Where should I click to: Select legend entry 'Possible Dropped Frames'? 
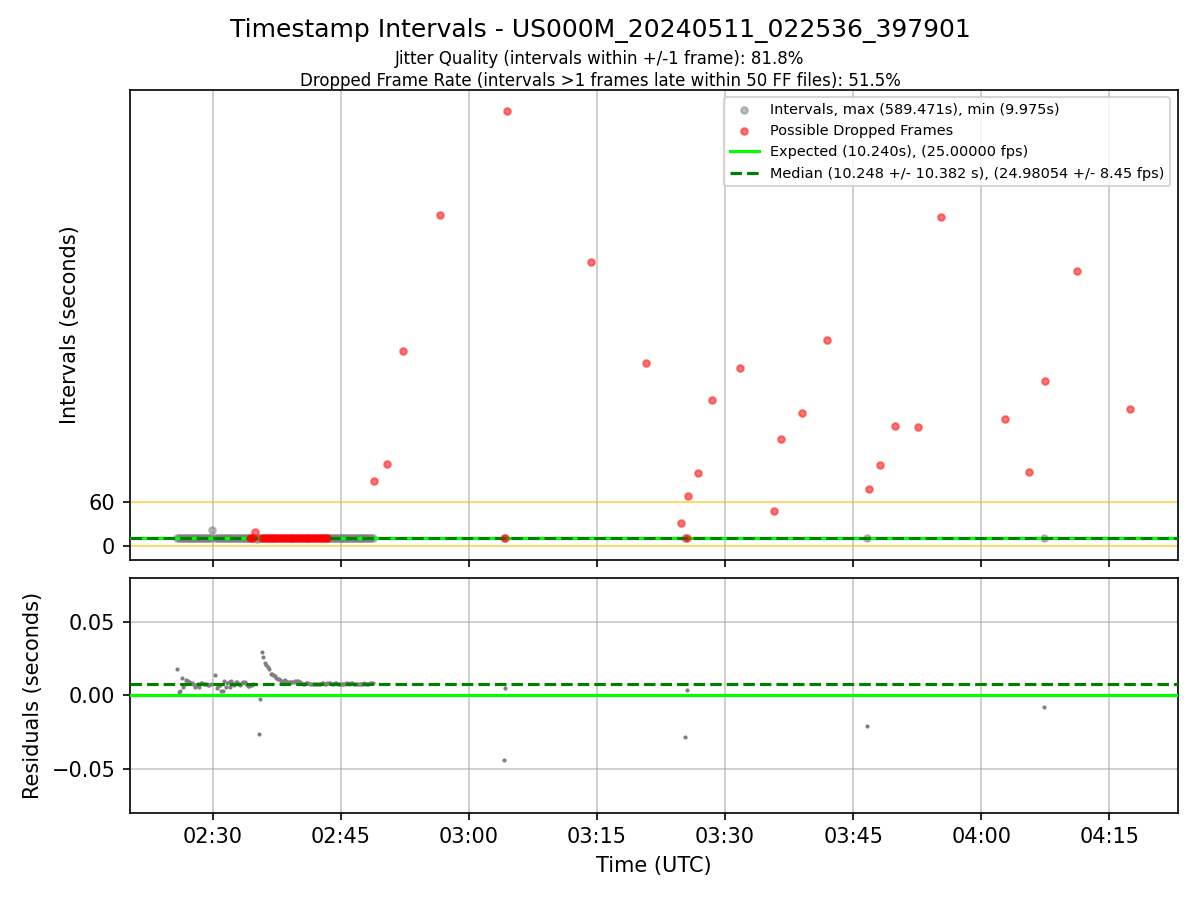pos(861,130)
